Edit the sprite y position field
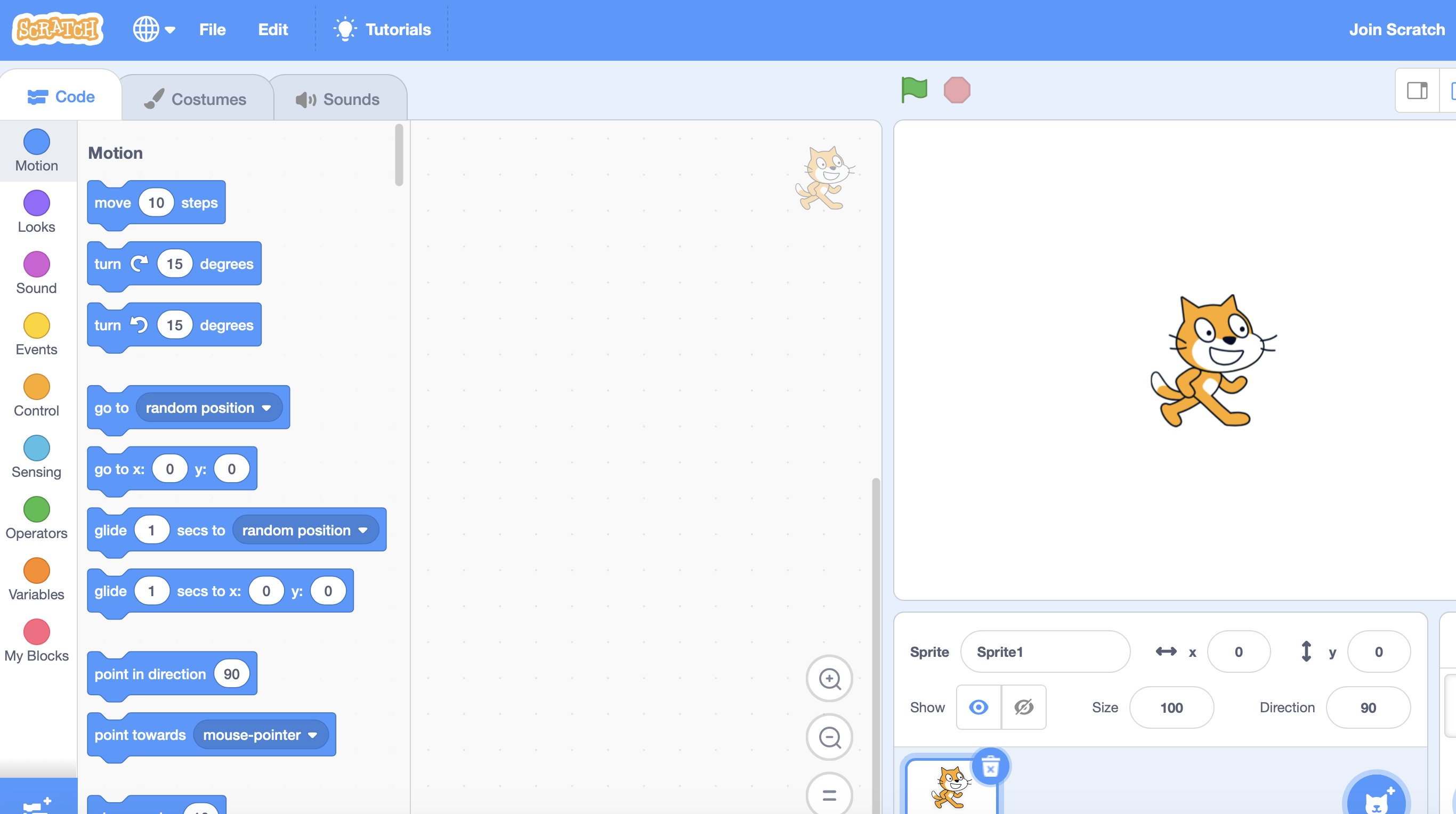Screen dimensions: 1456x814 (1379, 652)
